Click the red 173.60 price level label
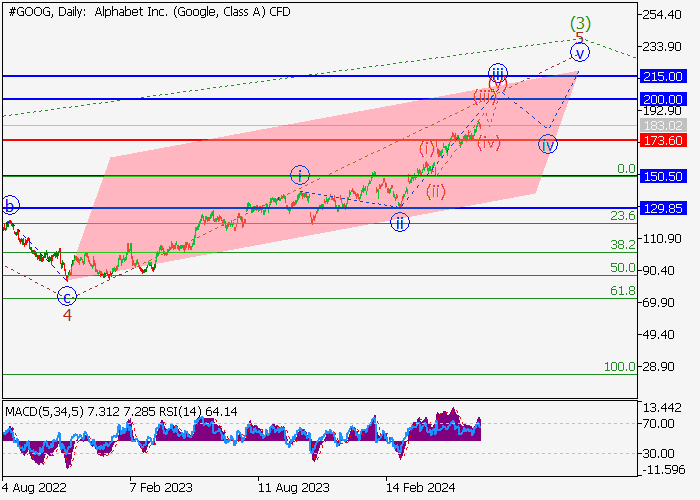The image size is (700, 500). (662, 141)
